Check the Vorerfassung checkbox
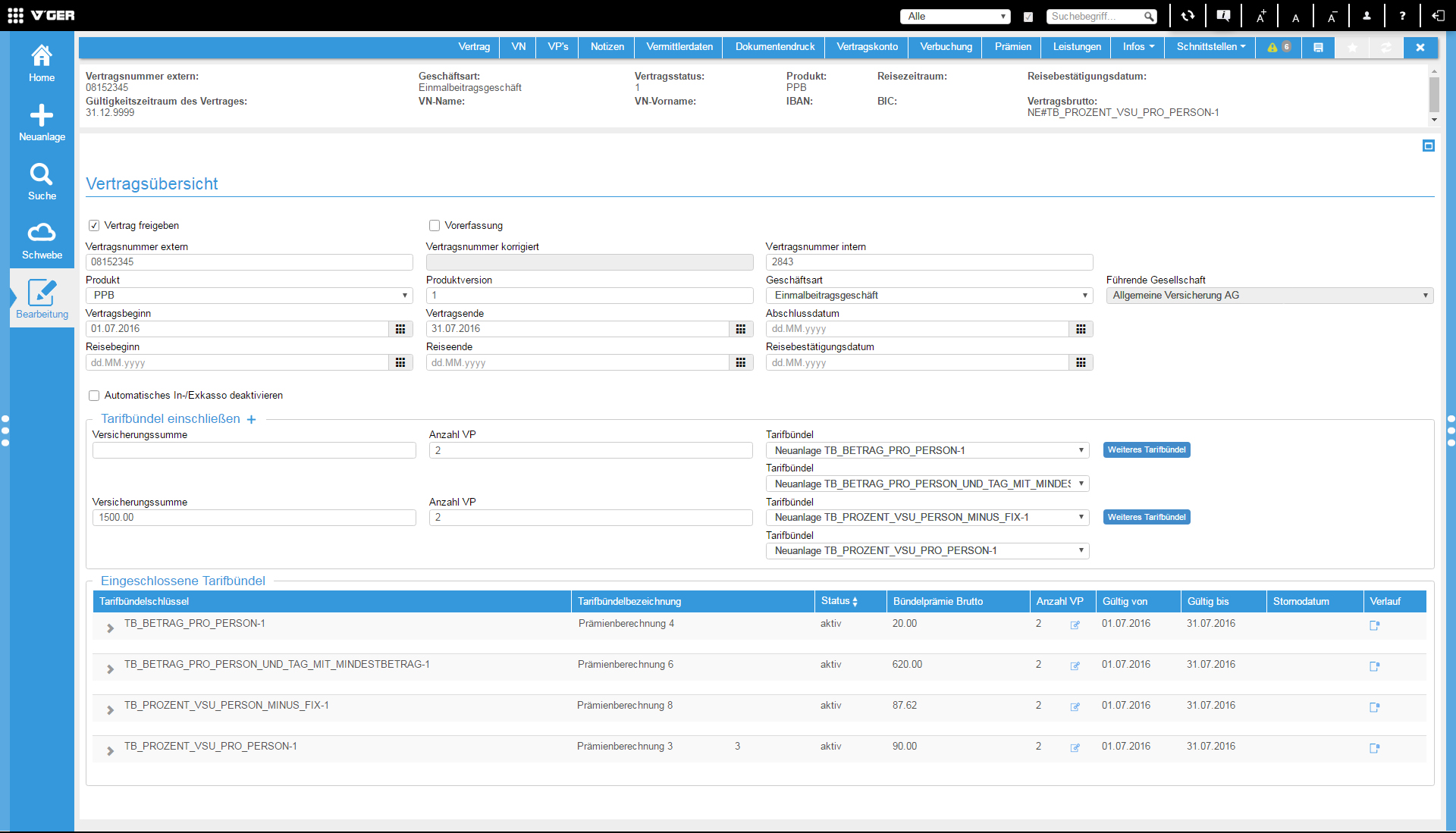1456x833 pixels. click(435, 225)
